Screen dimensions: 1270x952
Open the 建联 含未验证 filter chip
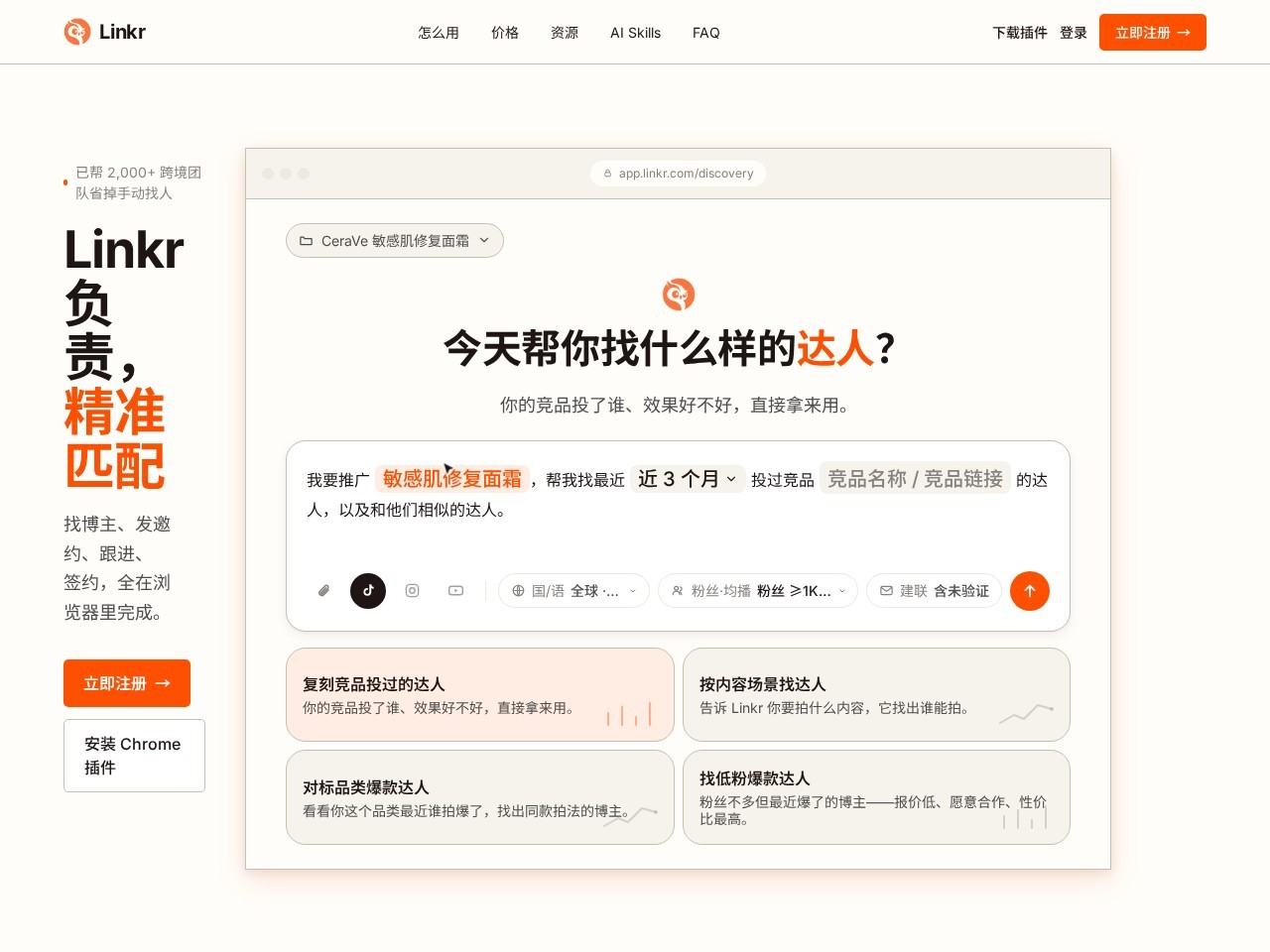(x=934, y=591)
